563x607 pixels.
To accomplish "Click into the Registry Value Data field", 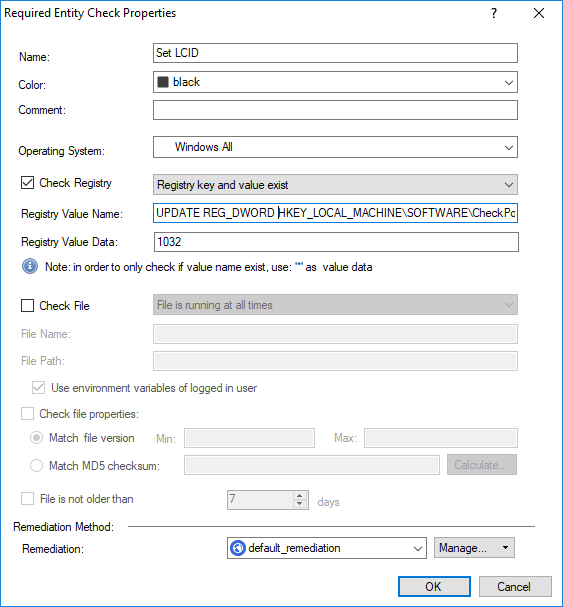I will [336, 242].
